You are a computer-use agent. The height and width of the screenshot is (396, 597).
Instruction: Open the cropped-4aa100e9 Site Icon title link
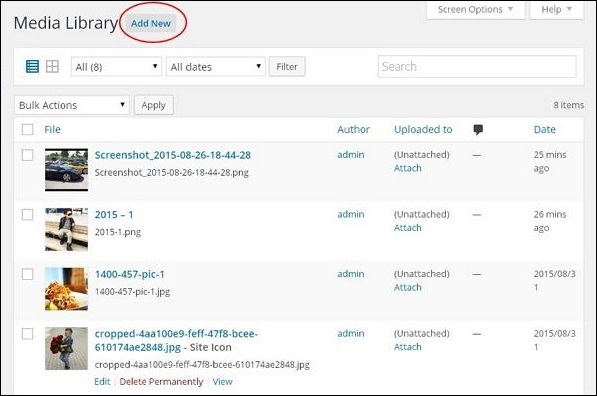[176, 340]
